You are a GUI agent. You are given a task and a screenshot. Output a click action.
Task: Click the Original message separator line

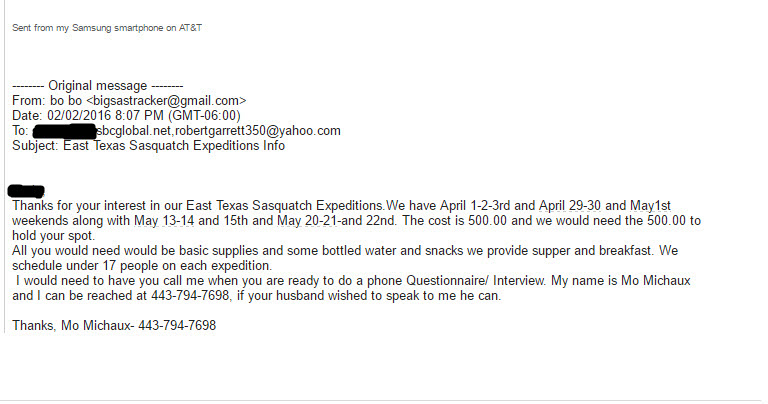tap(94, 86)
